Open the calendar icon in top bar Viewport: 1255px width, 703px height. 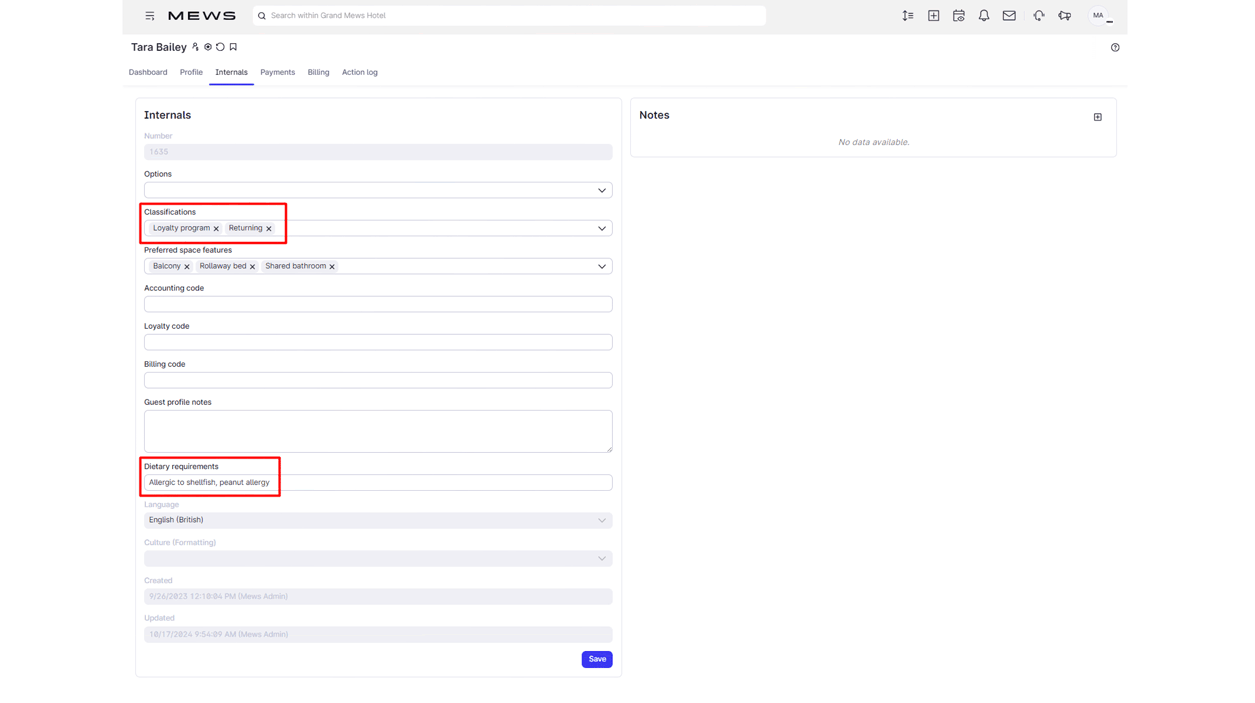pyautogui.click(x=958, y=16)
